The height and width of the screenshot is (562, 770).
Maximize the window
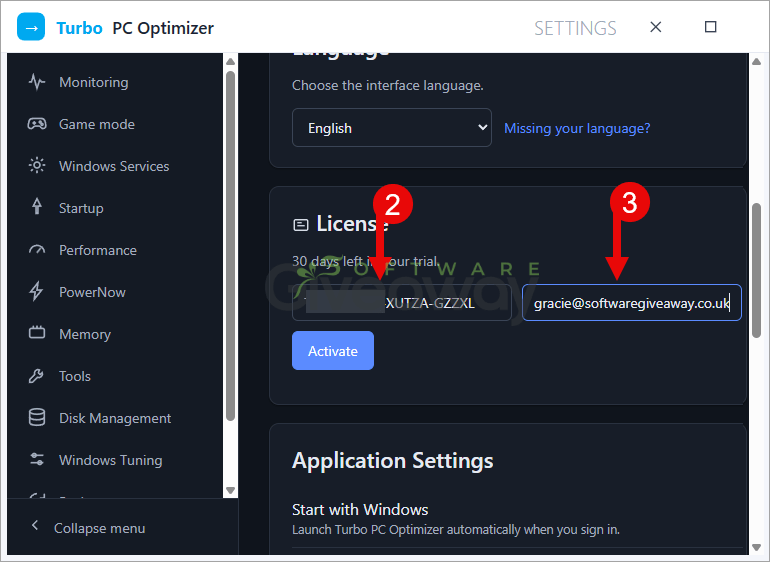coord(711,27)
